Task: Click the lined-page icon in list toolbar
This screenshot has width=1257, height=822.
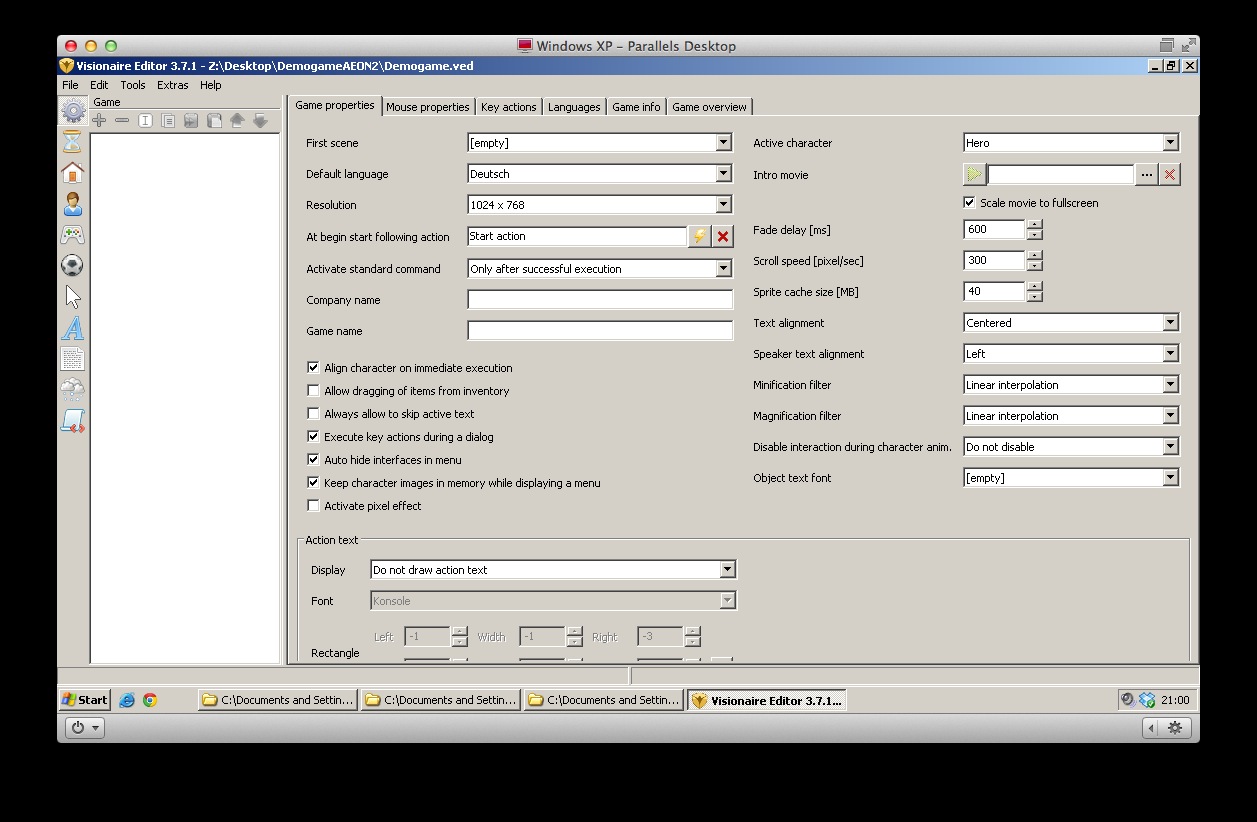Action: (x=168, y=120)
